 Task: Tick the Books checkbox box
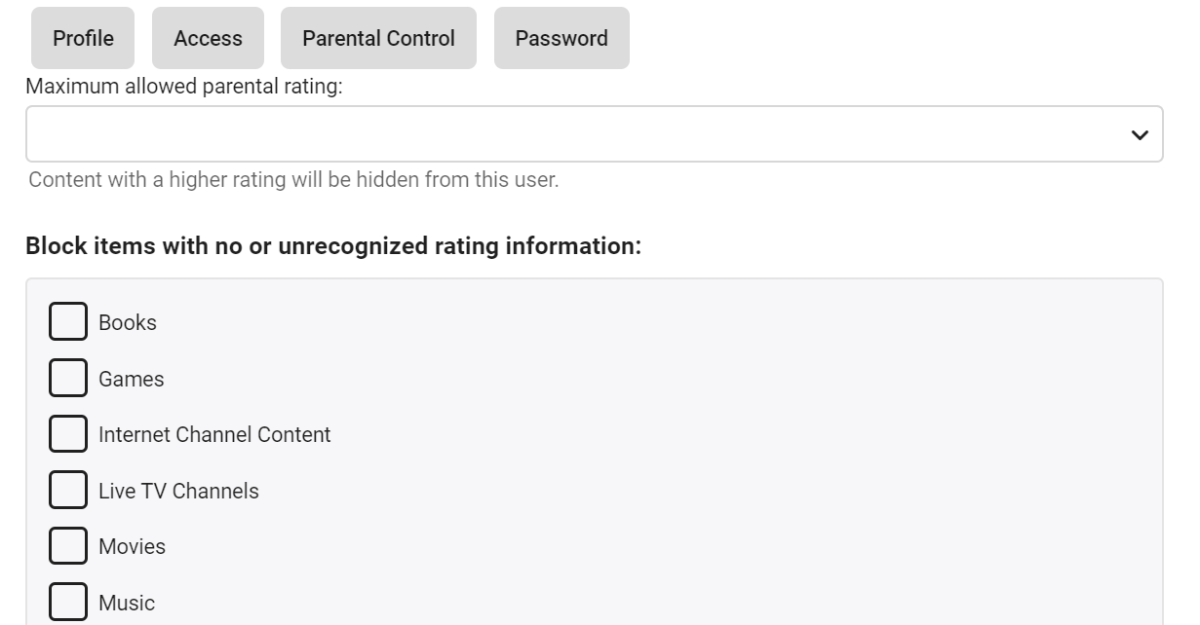coord(68,322)
